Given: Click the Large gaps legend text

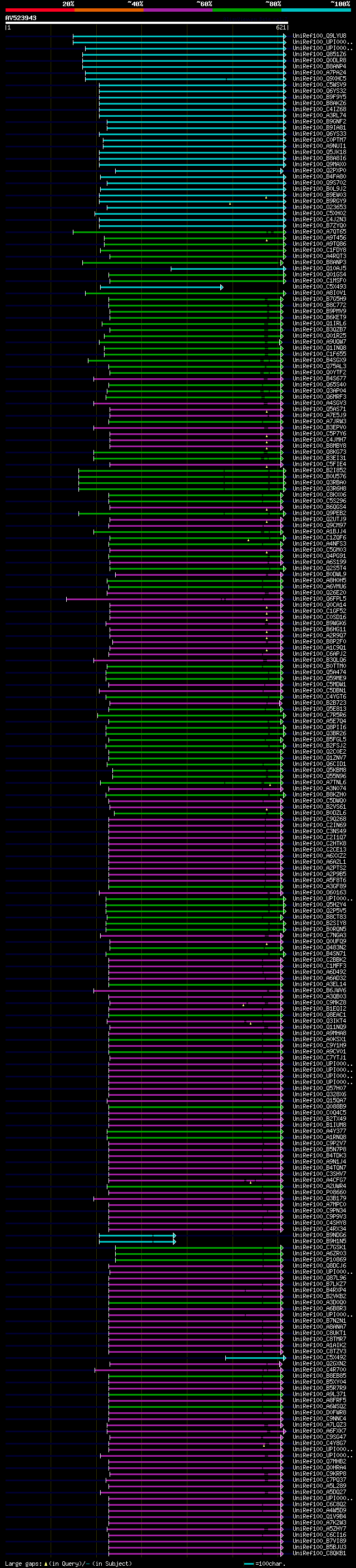Looking at the screenshot, I should pyautogui.click(x=68, y=1563).
